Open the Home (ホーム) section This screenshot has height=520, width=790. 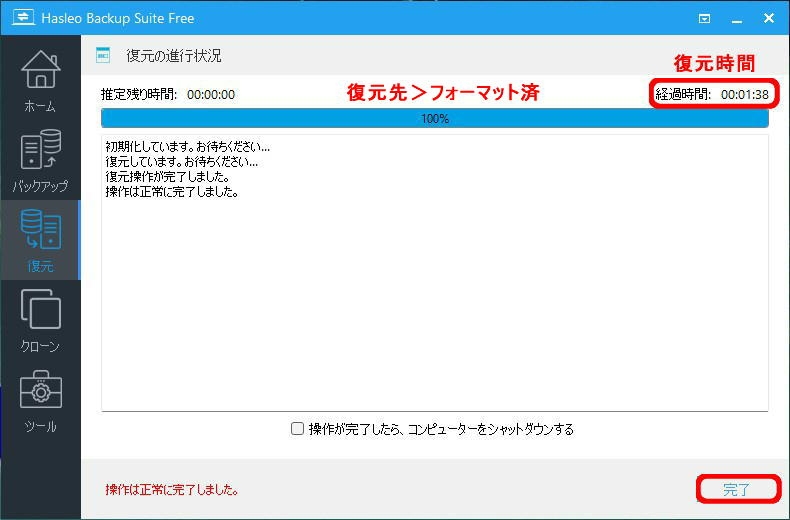(40, 81)
